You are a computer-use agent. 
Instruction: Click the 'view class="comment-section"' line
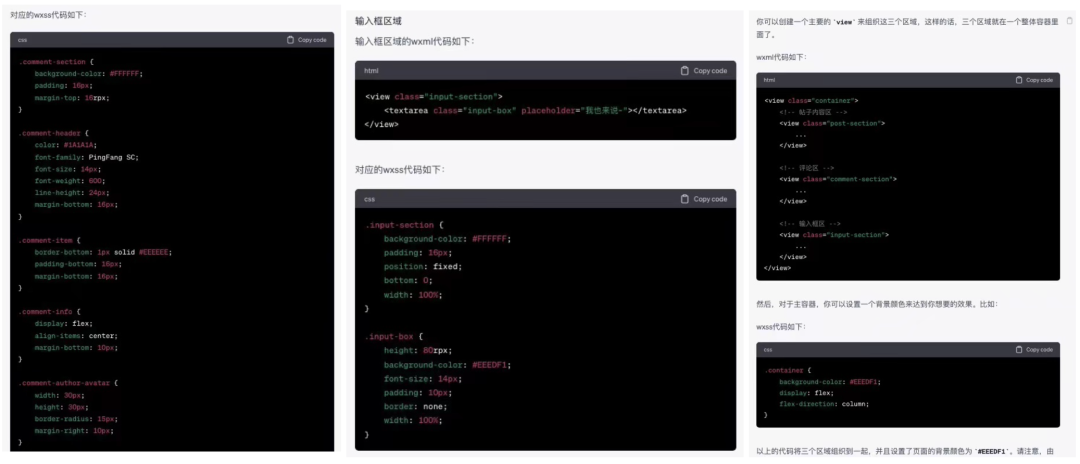point(838,179)
